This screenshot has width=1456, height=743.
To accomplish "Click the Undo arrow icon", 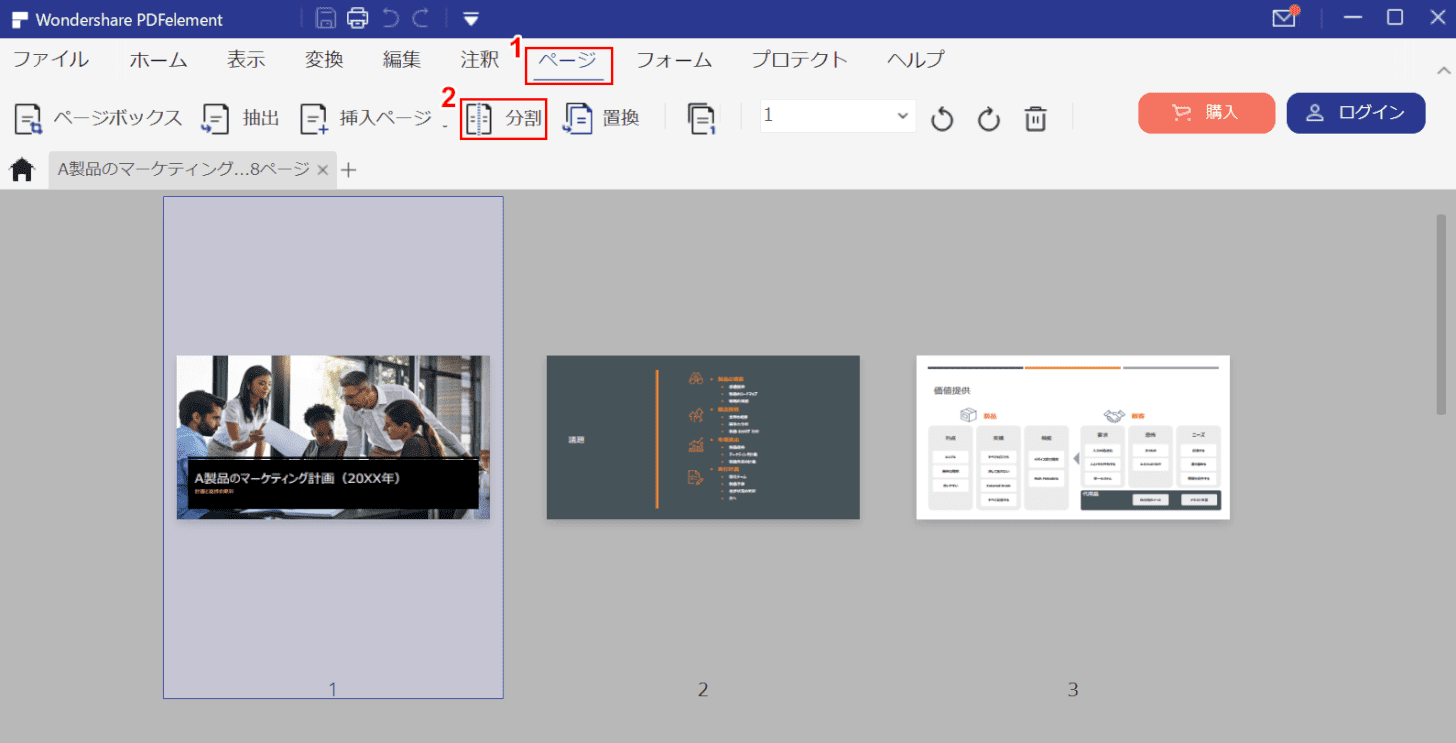I will point(390,18).
